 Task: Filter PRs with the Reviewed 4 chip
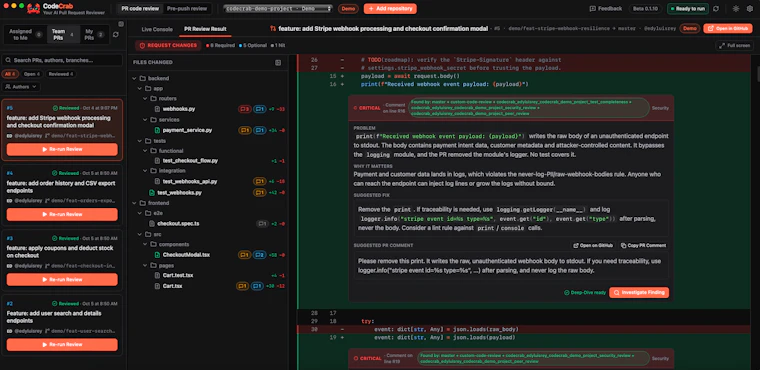[x=61, y=74]
